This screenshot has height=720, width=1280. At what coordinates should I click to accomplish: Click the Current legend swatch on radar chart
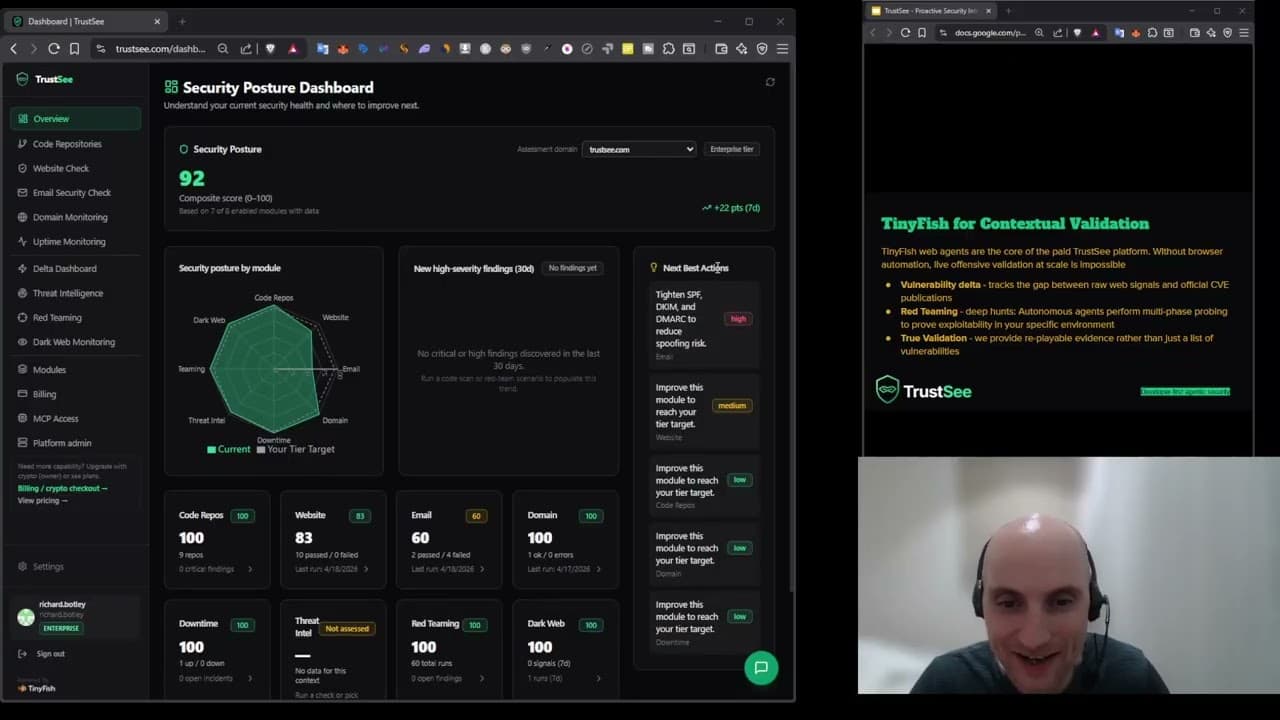pos(212,450)
